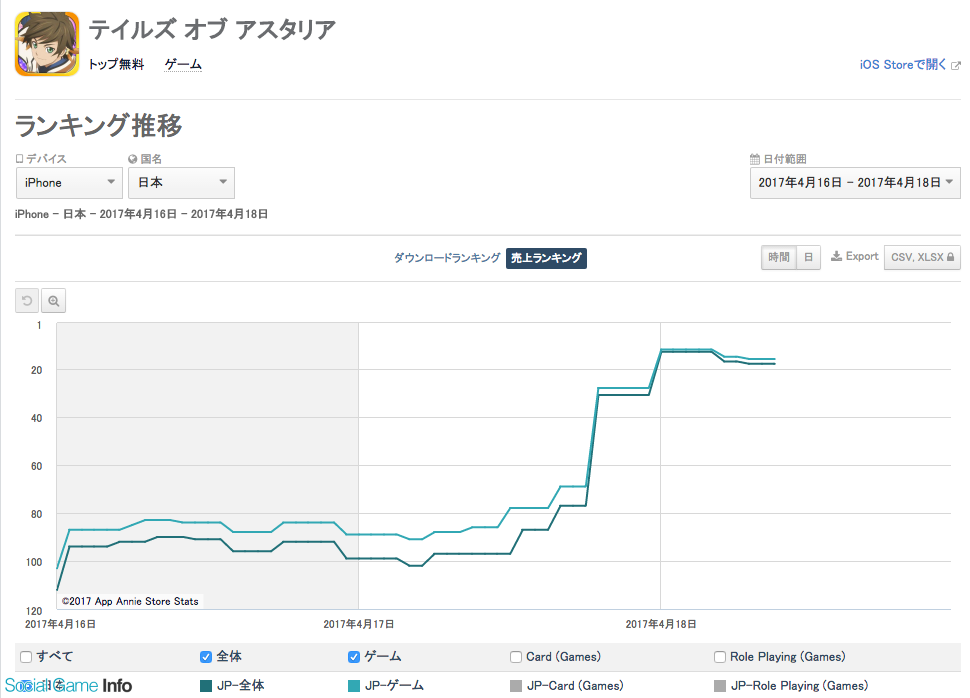970x698 pixels.
Task: Click the JP-ゲーム light teal legend swatch
Action: (x=354, y=686)
